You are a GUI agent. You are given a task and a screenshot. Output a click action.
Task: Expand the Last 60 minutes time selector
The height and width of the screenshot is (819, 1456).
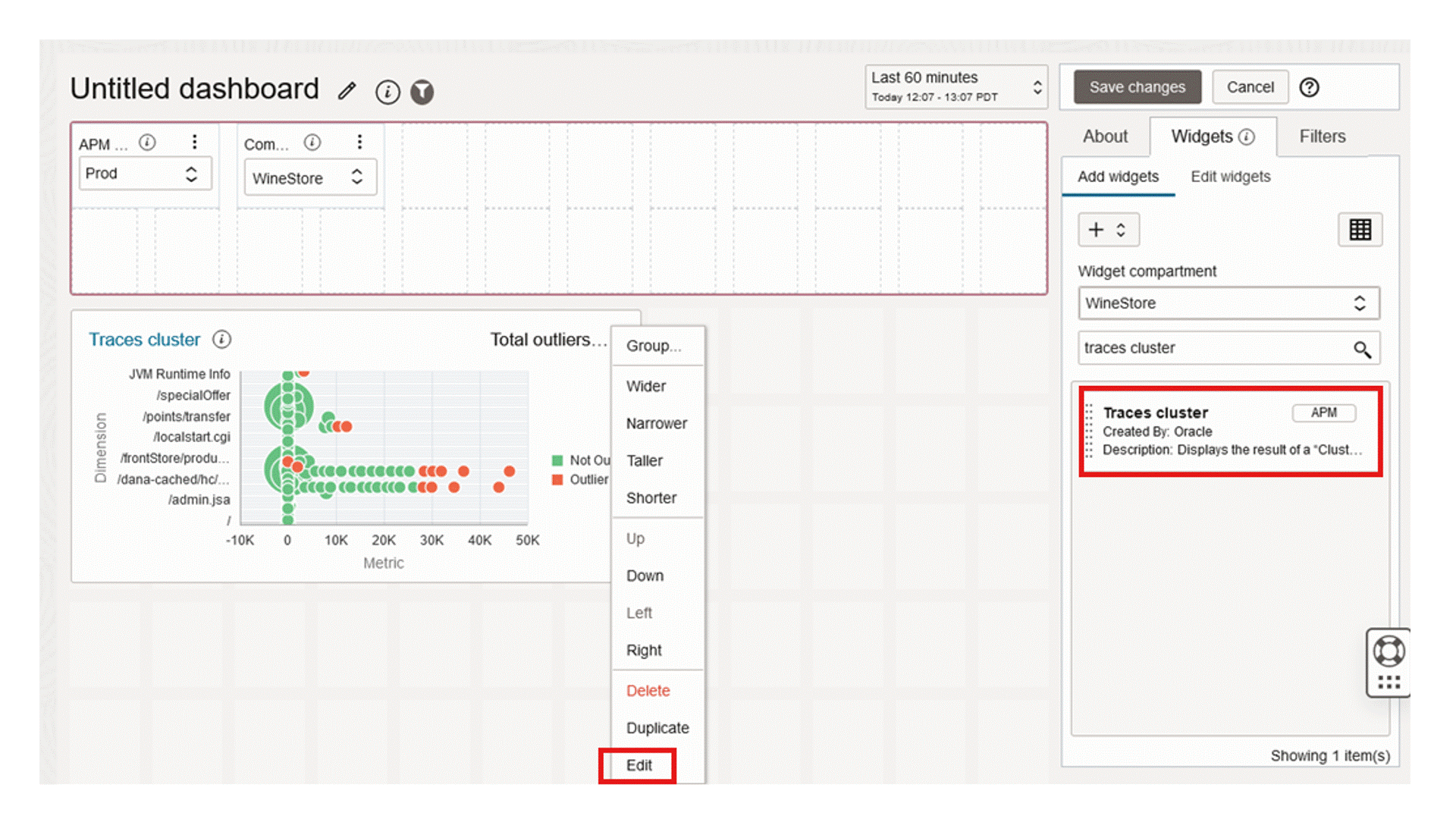pos(955,86)
